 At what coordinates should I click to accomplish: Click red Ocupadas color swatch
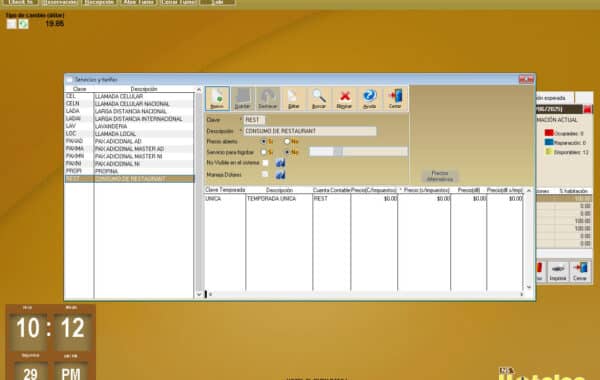pyautogui.click(x=549, y=133)
